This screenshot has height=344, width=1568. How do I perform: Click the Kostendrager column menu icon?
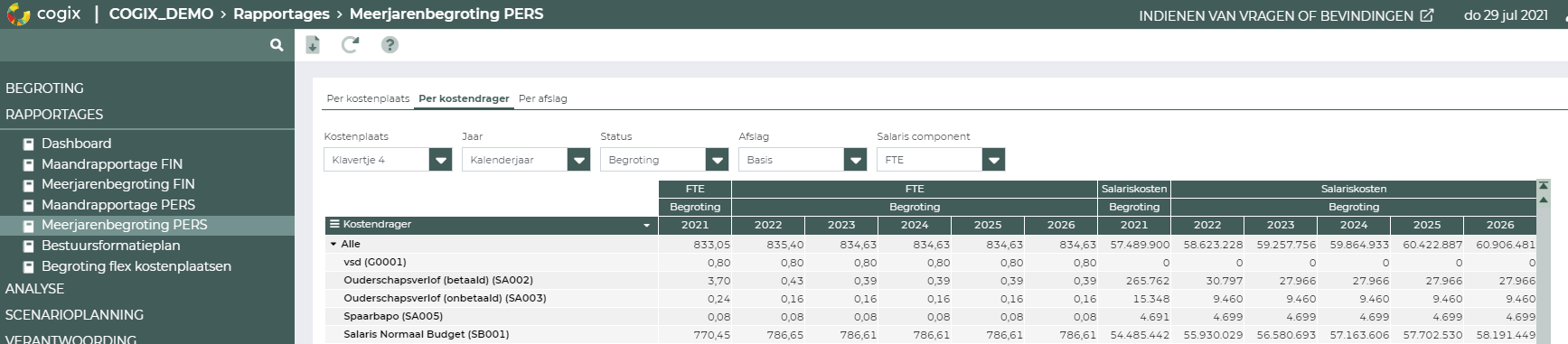[x=334, y=224]
